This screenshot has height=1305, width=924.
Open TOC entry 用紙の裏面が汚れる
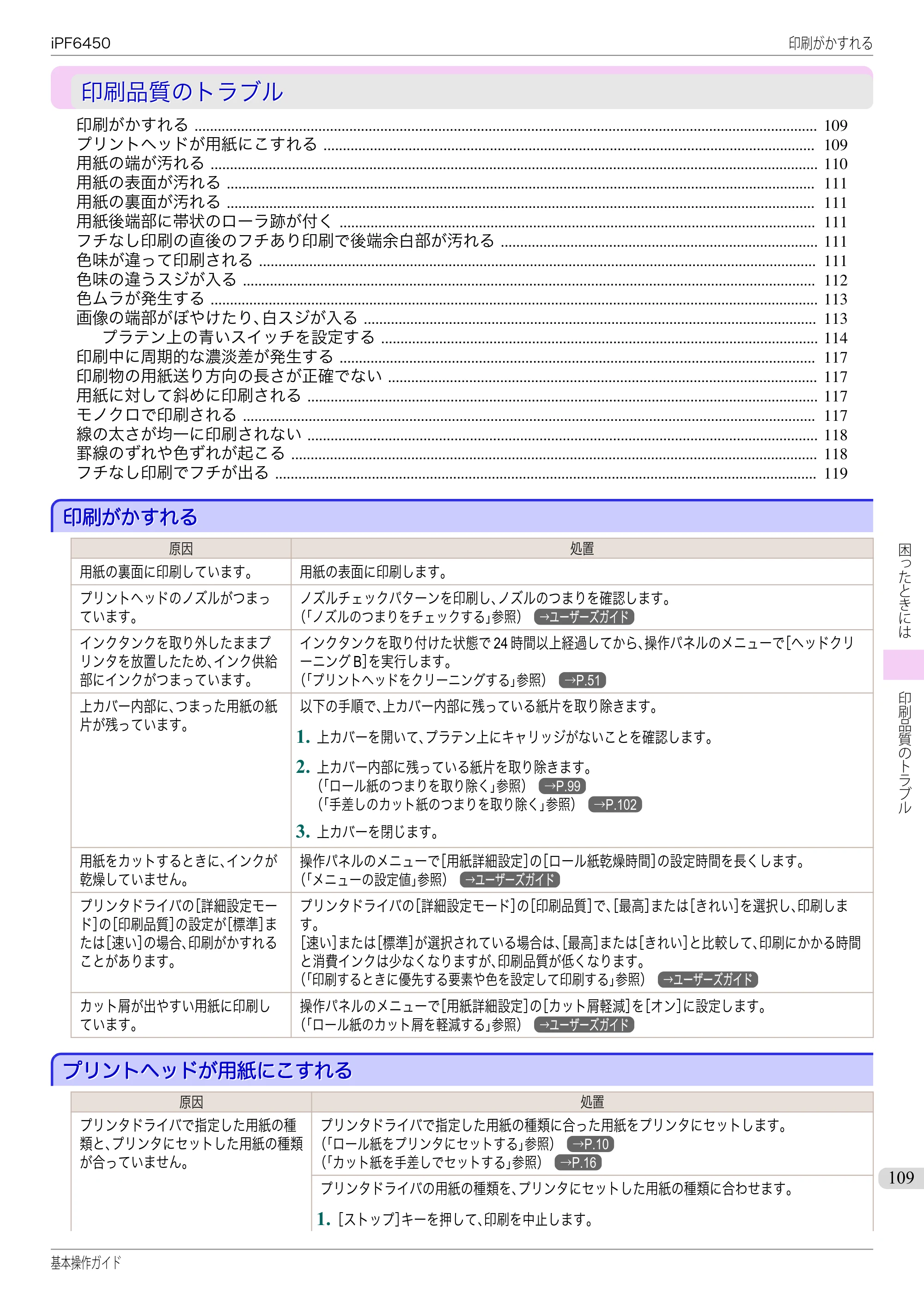click(462, 202)
